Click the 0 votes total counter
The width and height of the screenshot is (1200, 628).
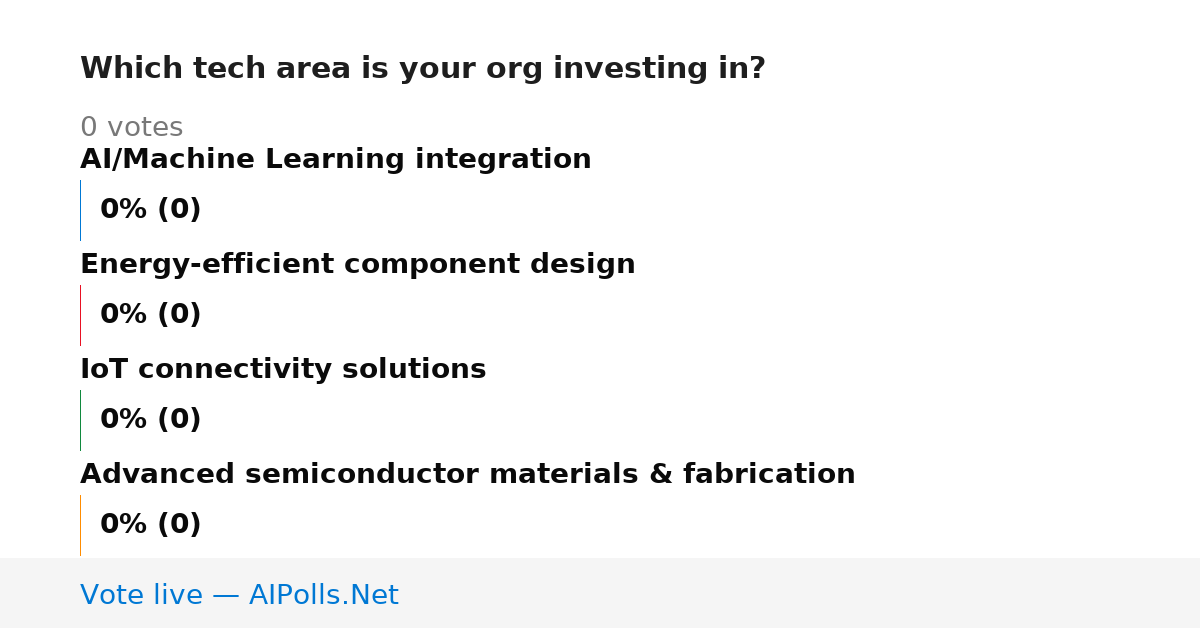coord(132,128)
